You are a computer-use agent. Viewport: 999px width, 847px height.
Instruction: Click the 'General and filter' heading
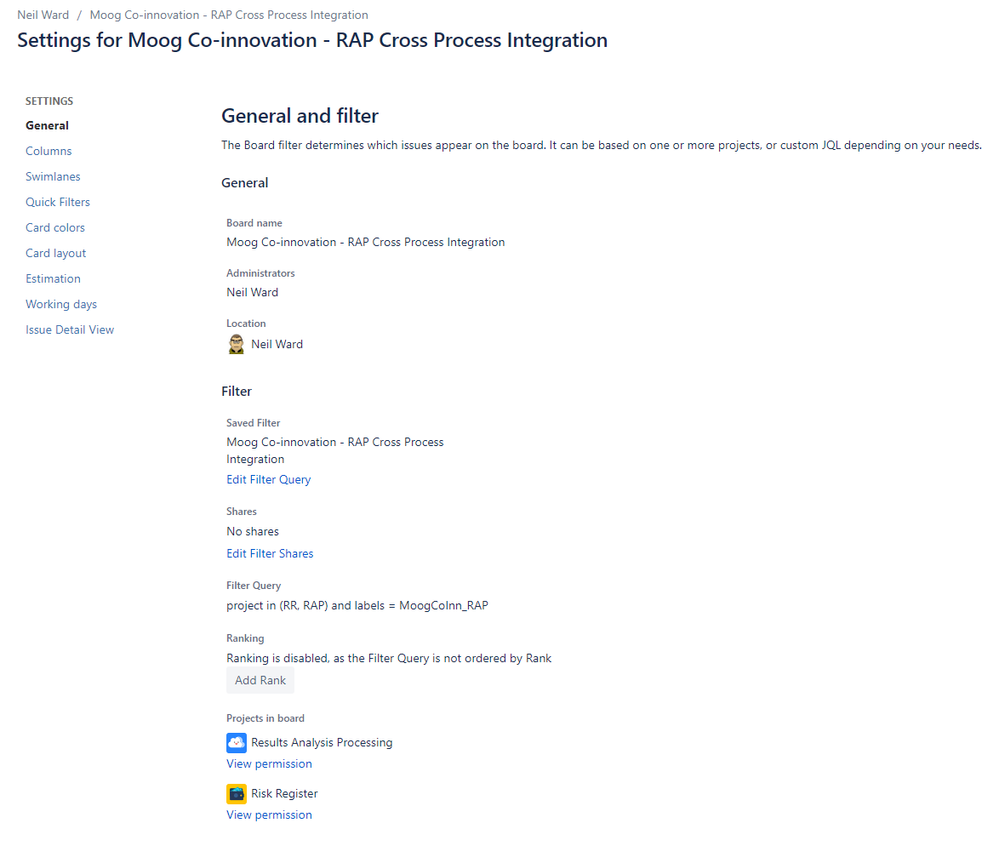(x=299, y=116)
